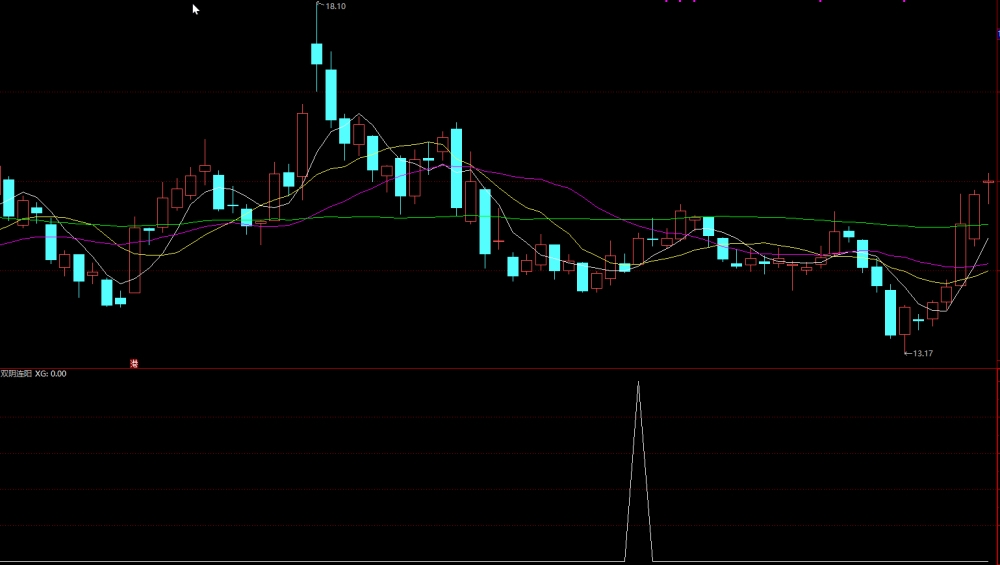
Task: Select the candlestick at the 13.17 low
Action: [x=904, y=321]
